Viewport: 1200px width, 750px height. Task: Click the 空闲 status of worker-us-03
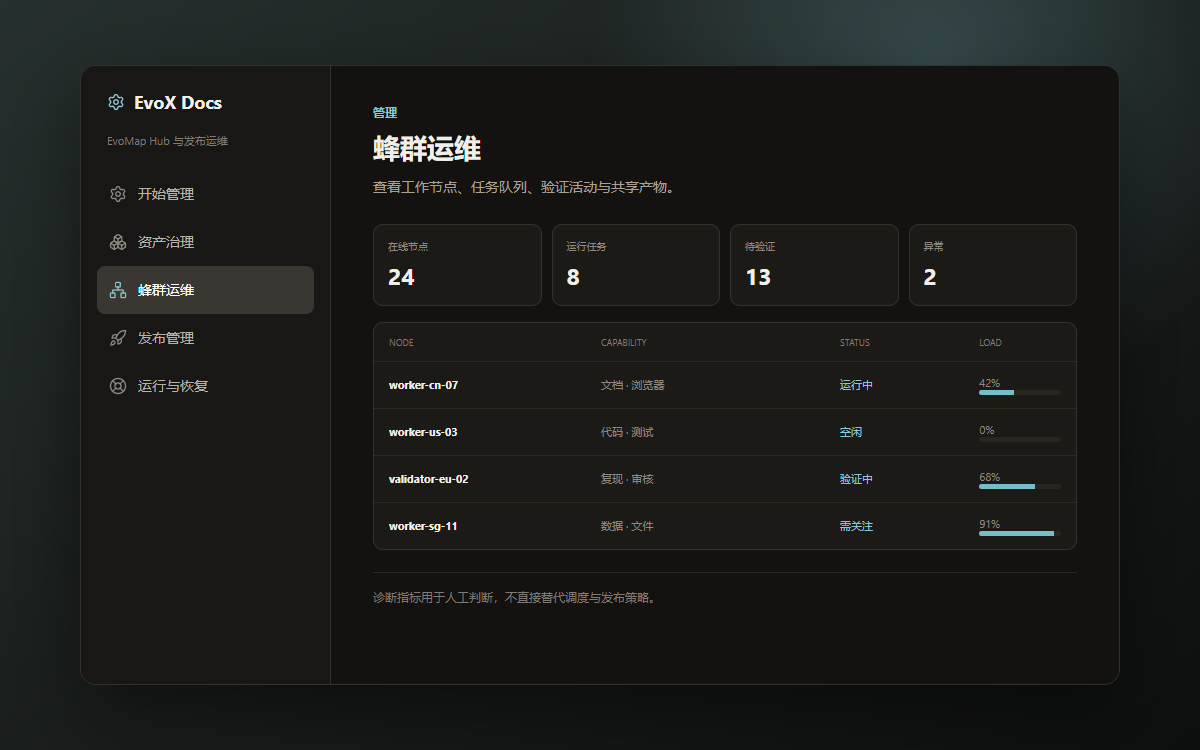click(x=851, y=432)
